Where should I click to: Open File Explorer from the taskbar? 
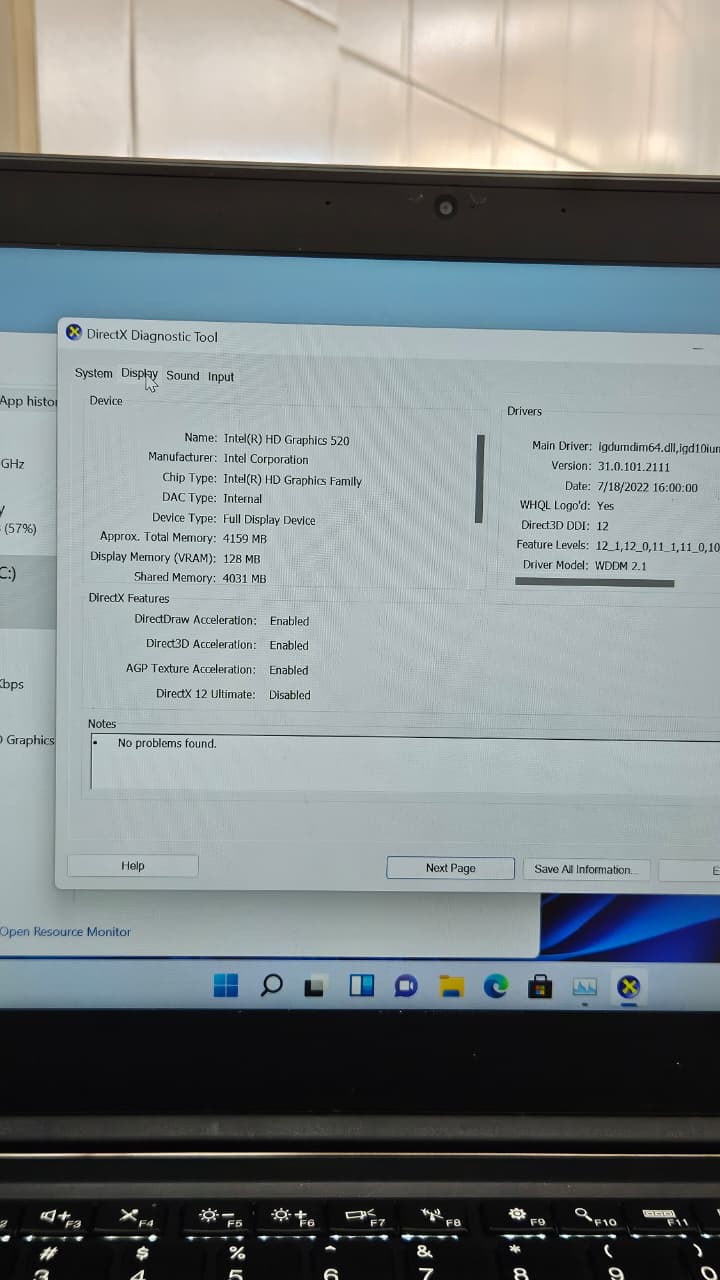point(452,987)
